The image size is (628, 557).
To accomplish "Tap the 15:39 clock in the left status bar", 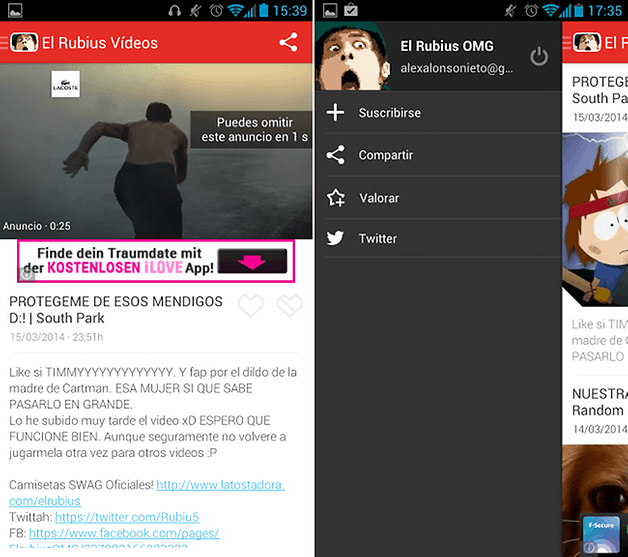I will (290, 10).
